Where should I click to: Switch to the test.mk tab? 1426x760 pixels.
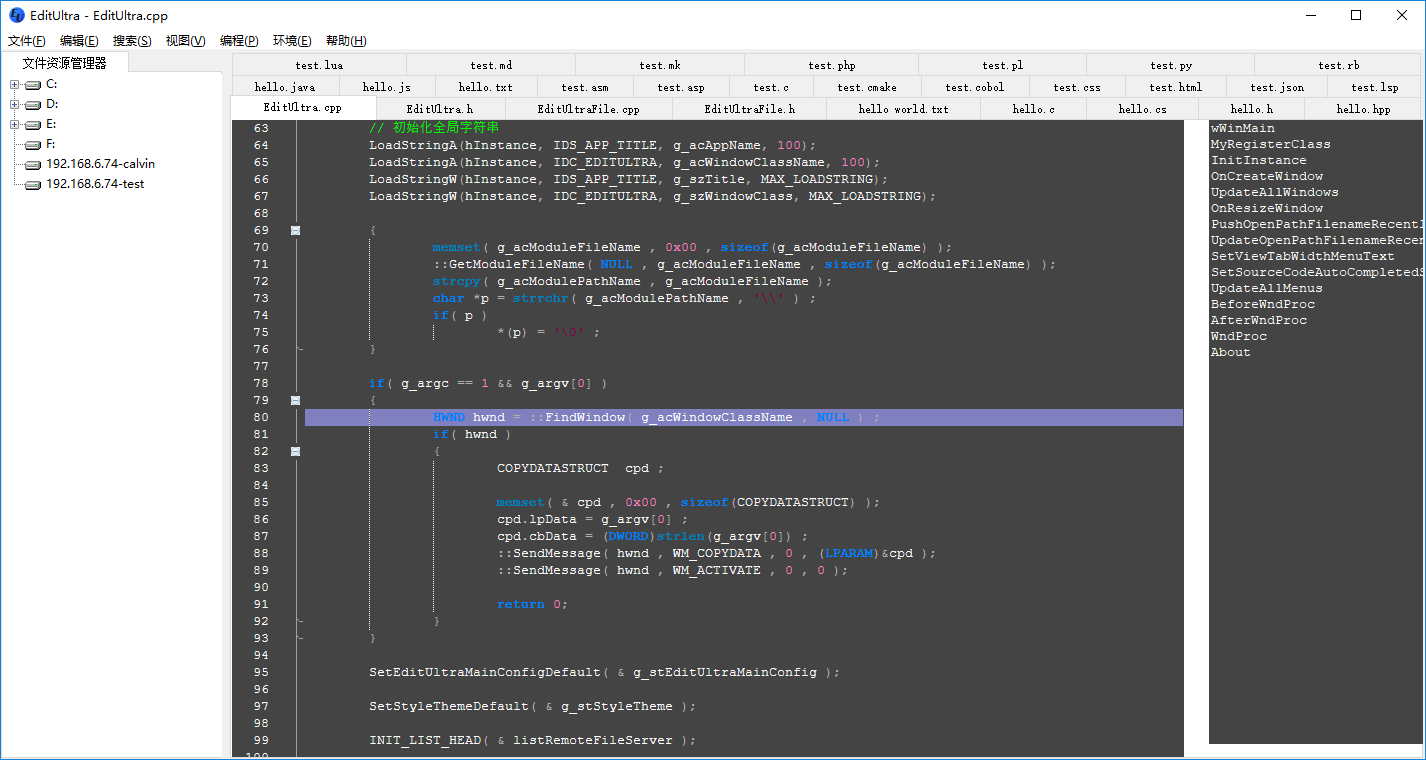pyautogui.click(x=660, y=65)
